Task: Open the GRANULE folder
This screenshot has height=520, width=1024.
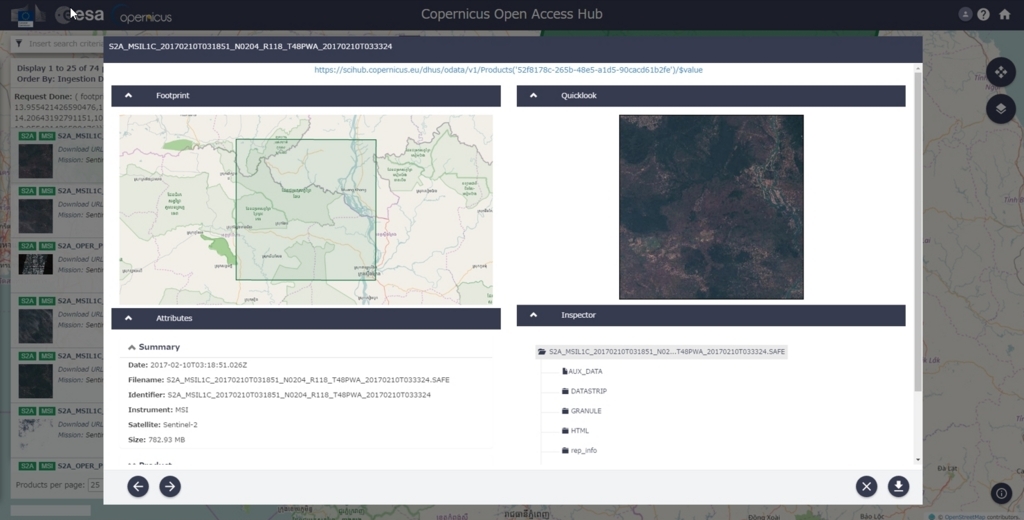Action: (581, 411)
